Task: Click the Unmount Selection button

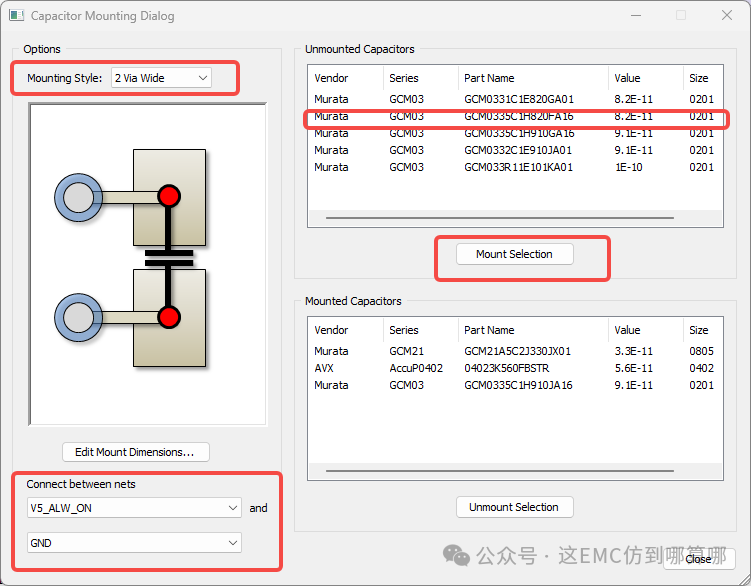Action: pos(514,507)
